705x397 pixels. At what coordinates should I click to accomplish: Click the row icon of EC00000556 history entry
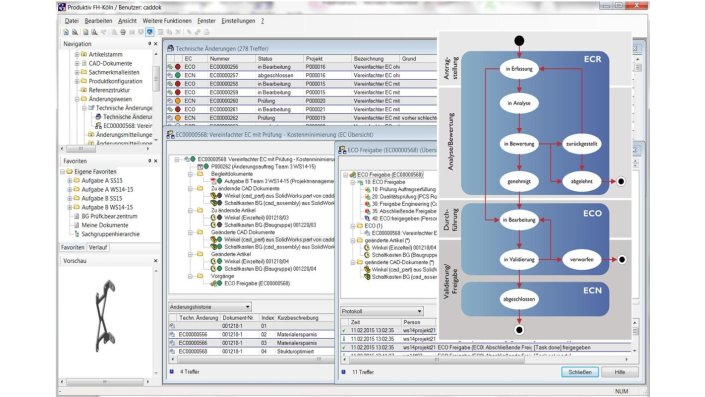tap(172, 335)
